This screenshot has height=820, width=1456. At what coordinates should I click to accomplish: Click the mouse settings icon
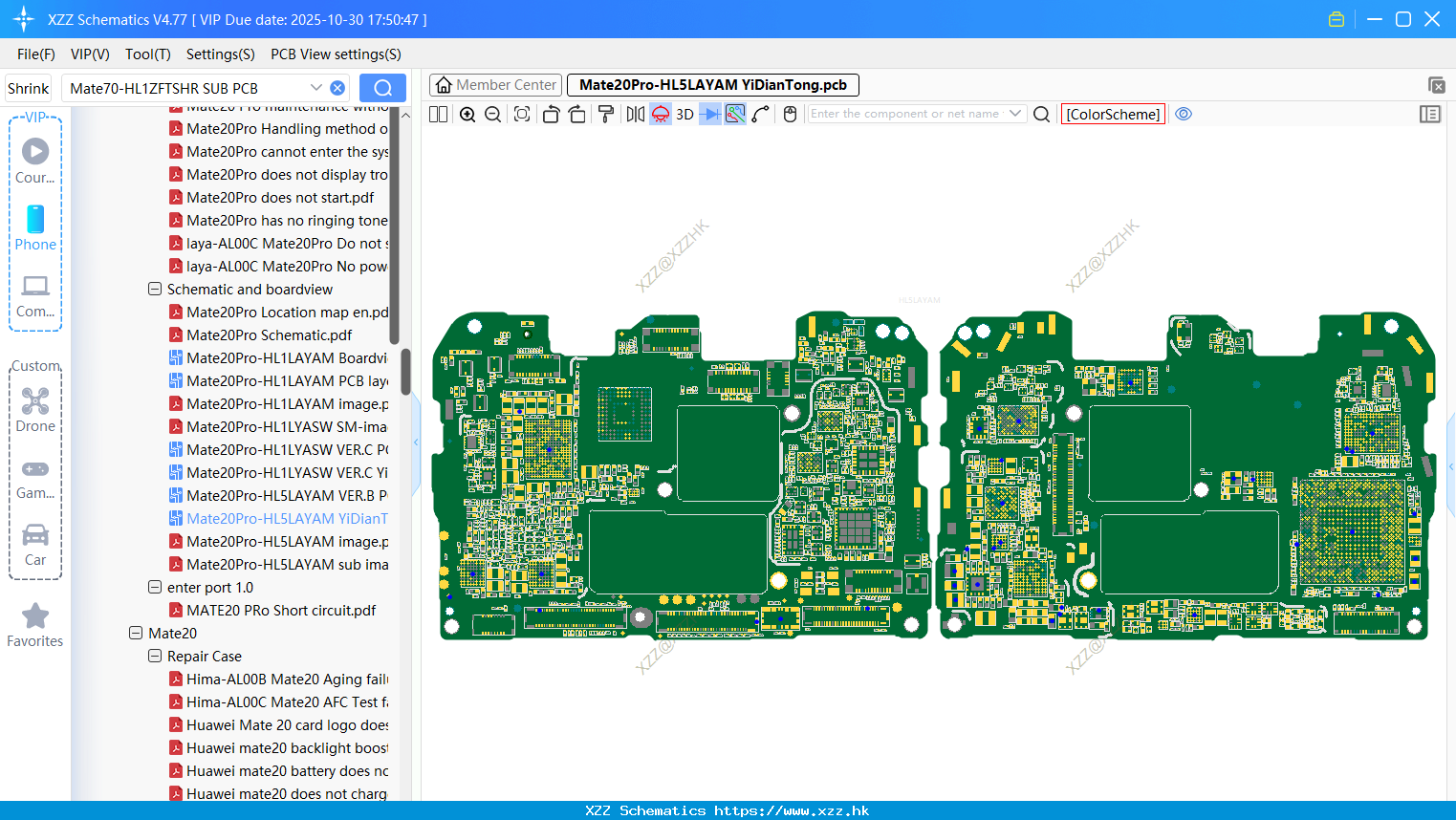(x=790, y=114)
